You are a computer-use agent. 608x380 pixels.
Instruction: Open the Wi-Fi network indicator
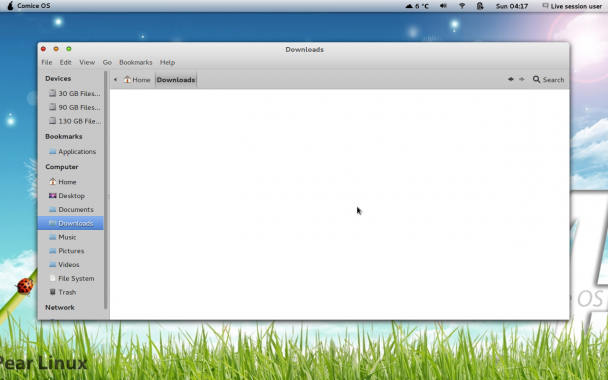(x=462, y=6)
